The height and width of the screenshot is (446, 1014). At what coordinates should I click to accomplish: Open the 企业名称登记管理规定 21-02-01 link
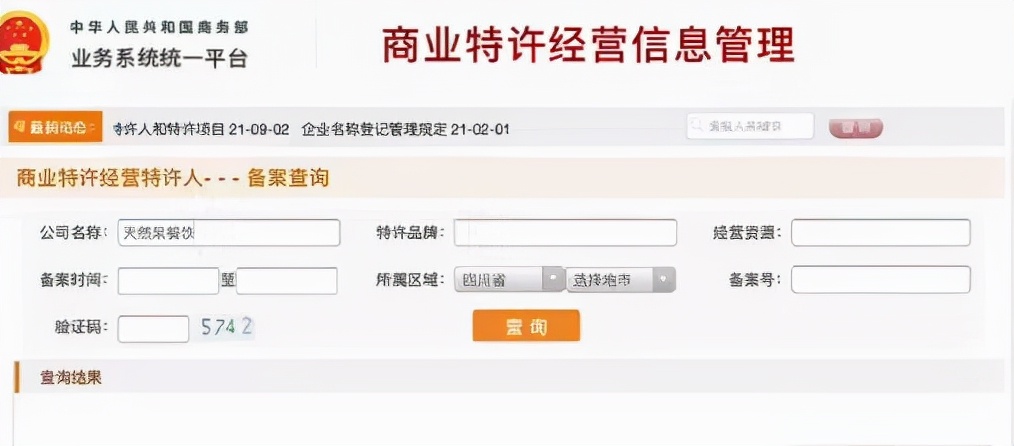(405, 129)
